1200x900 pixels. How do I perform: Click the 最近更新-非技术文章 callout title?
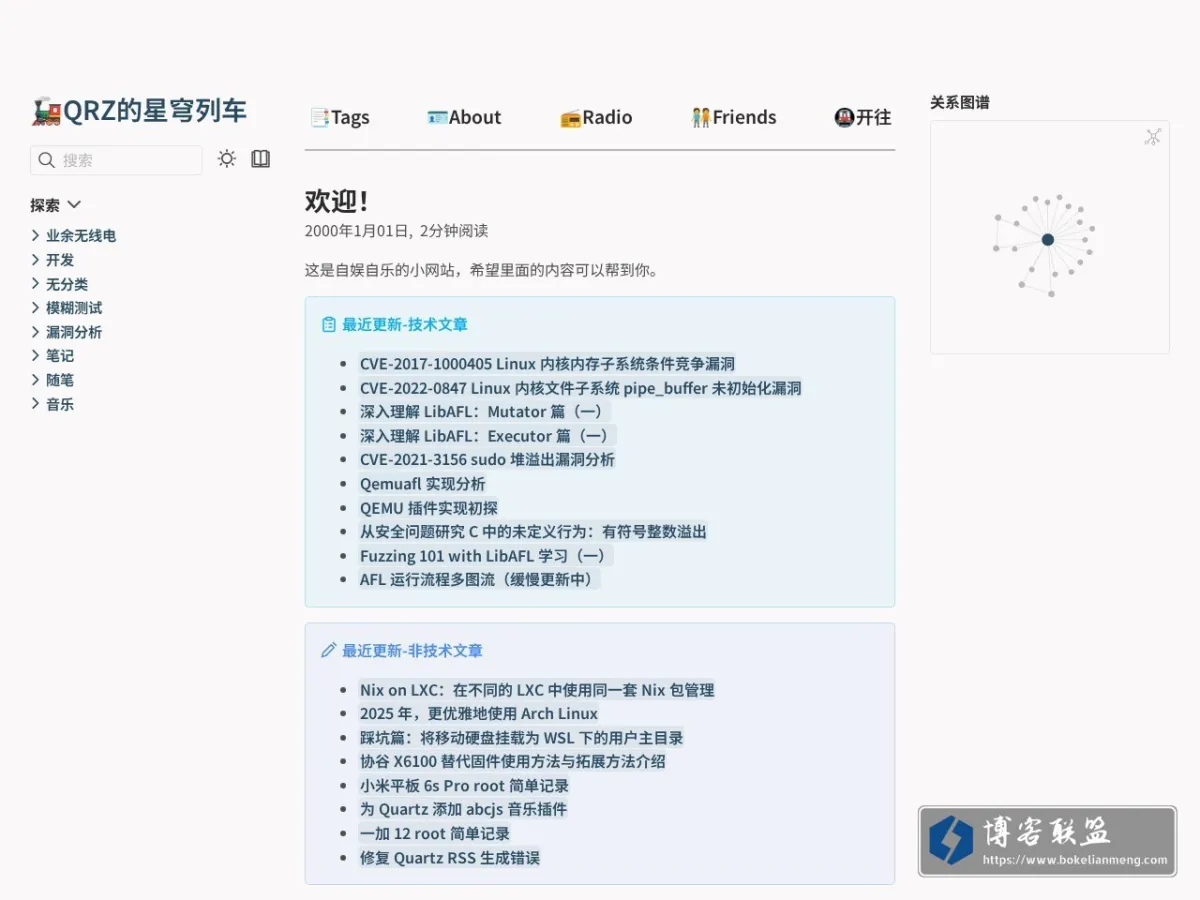point(412,651)
